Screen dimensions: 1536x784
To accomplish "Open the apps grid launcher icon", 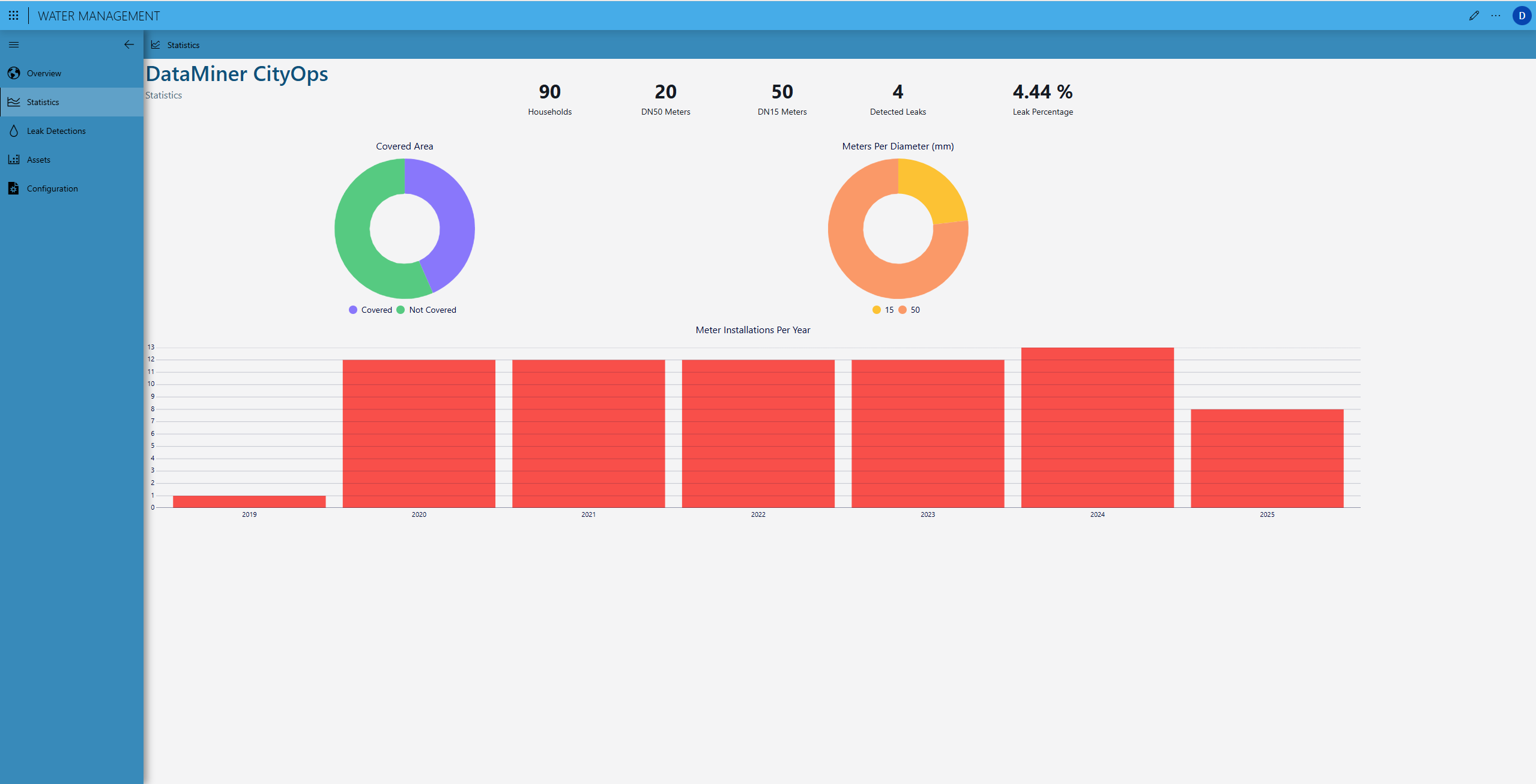I will click(x=13, y=16).
